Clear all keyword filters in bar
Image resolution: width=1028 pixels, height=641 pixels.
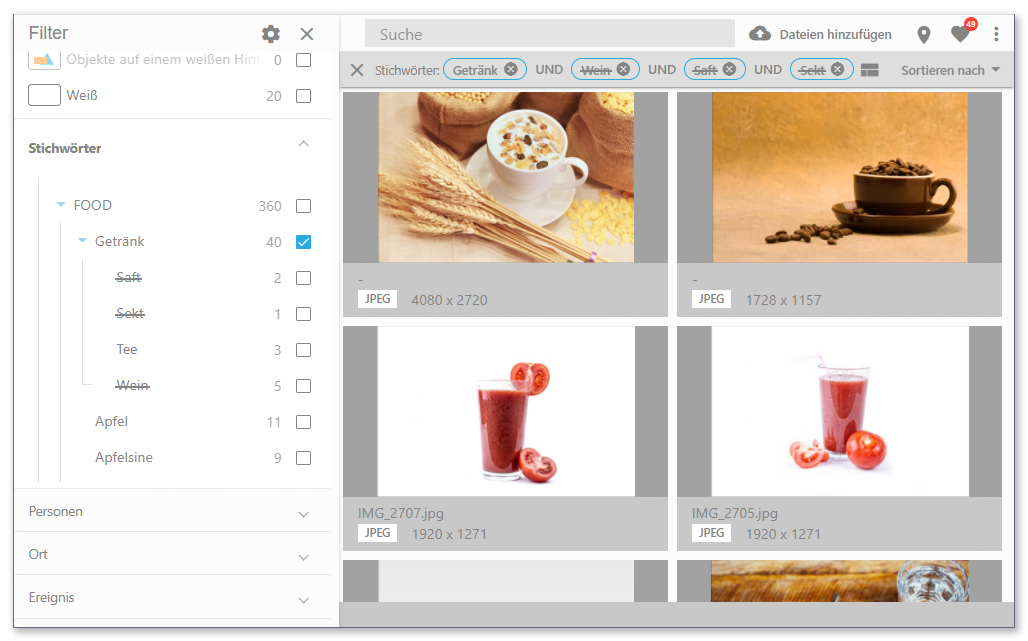(x=357, y=70)
